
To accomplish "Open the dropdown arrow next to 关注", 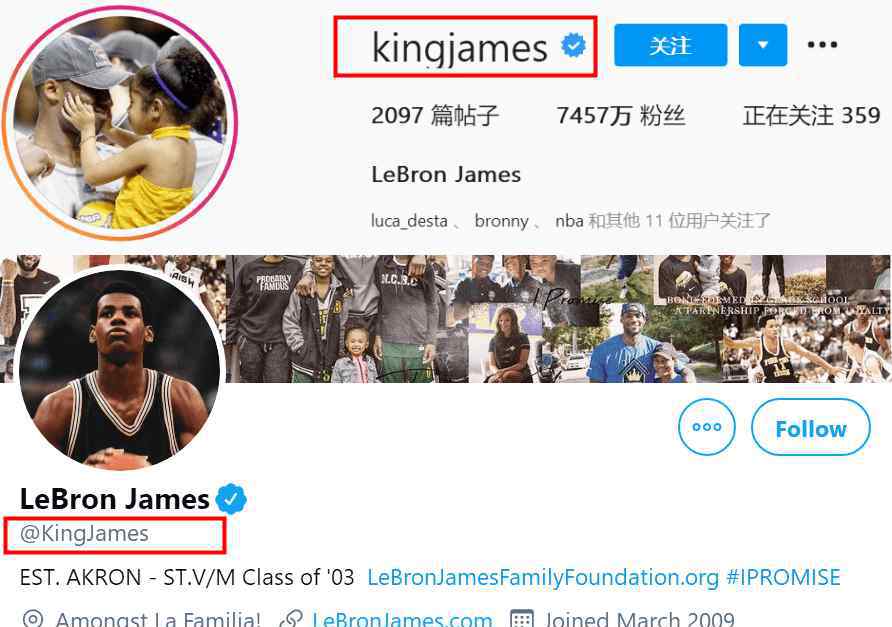I will [763, 45].
